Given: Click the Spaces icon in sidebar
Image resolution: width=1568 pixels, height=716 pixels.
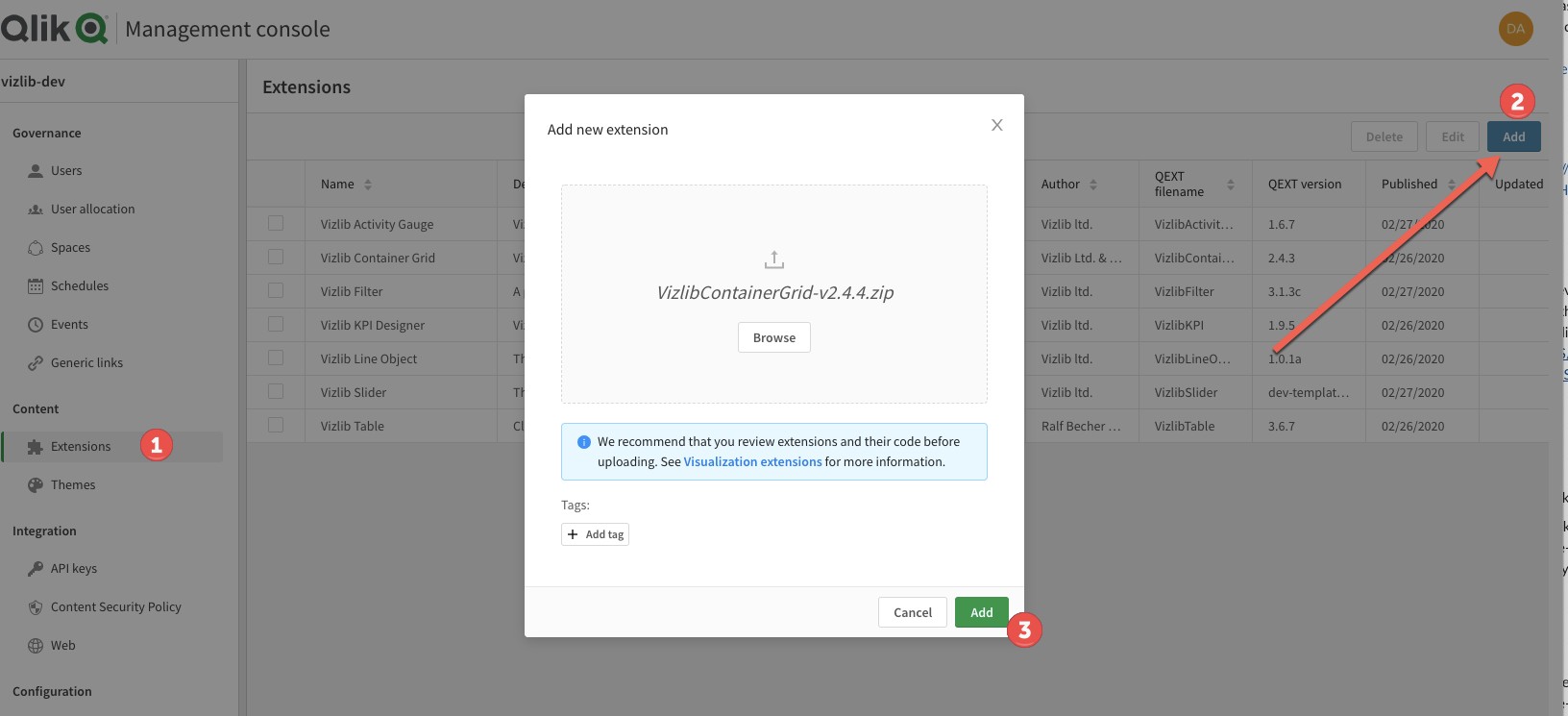Looking at the screenshot, I should (x=36, y=248).
